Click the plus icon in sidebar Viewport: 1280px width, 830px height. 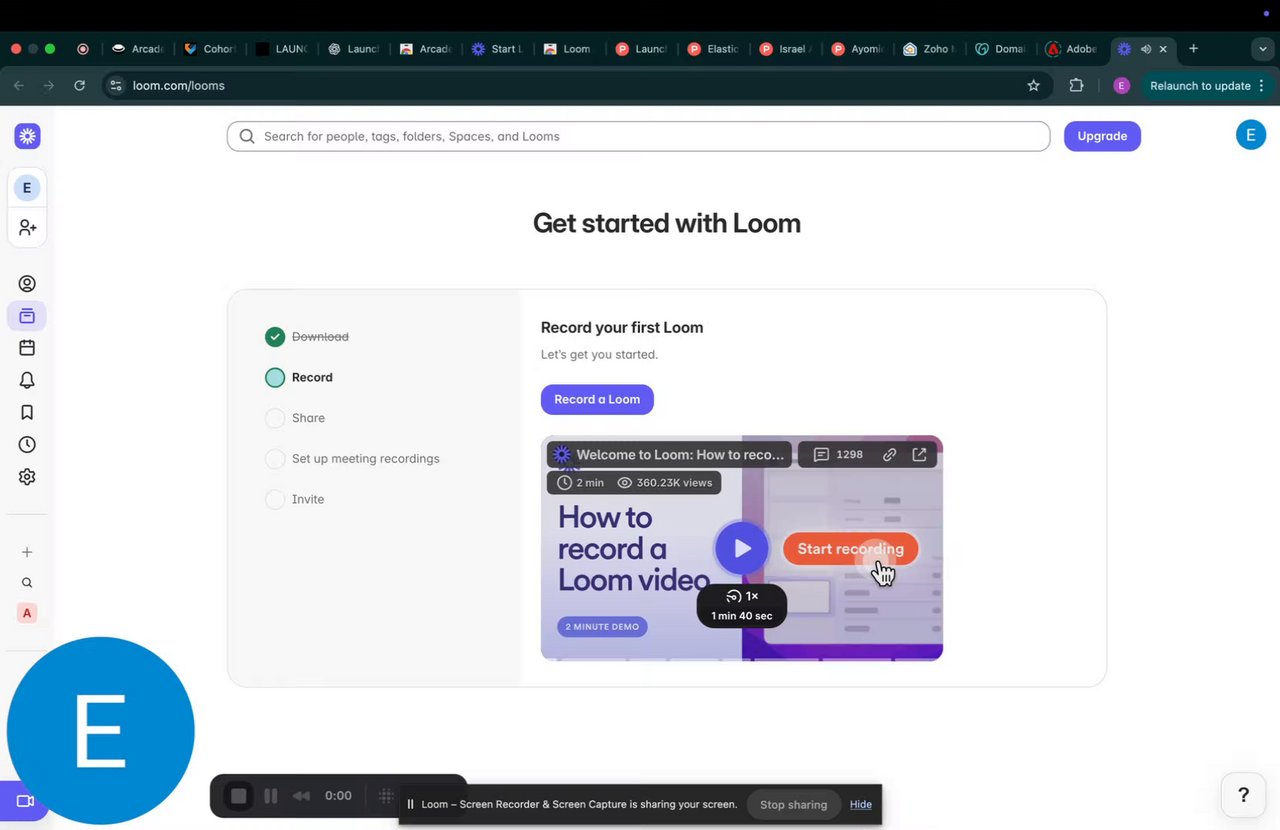click(27, 552)
